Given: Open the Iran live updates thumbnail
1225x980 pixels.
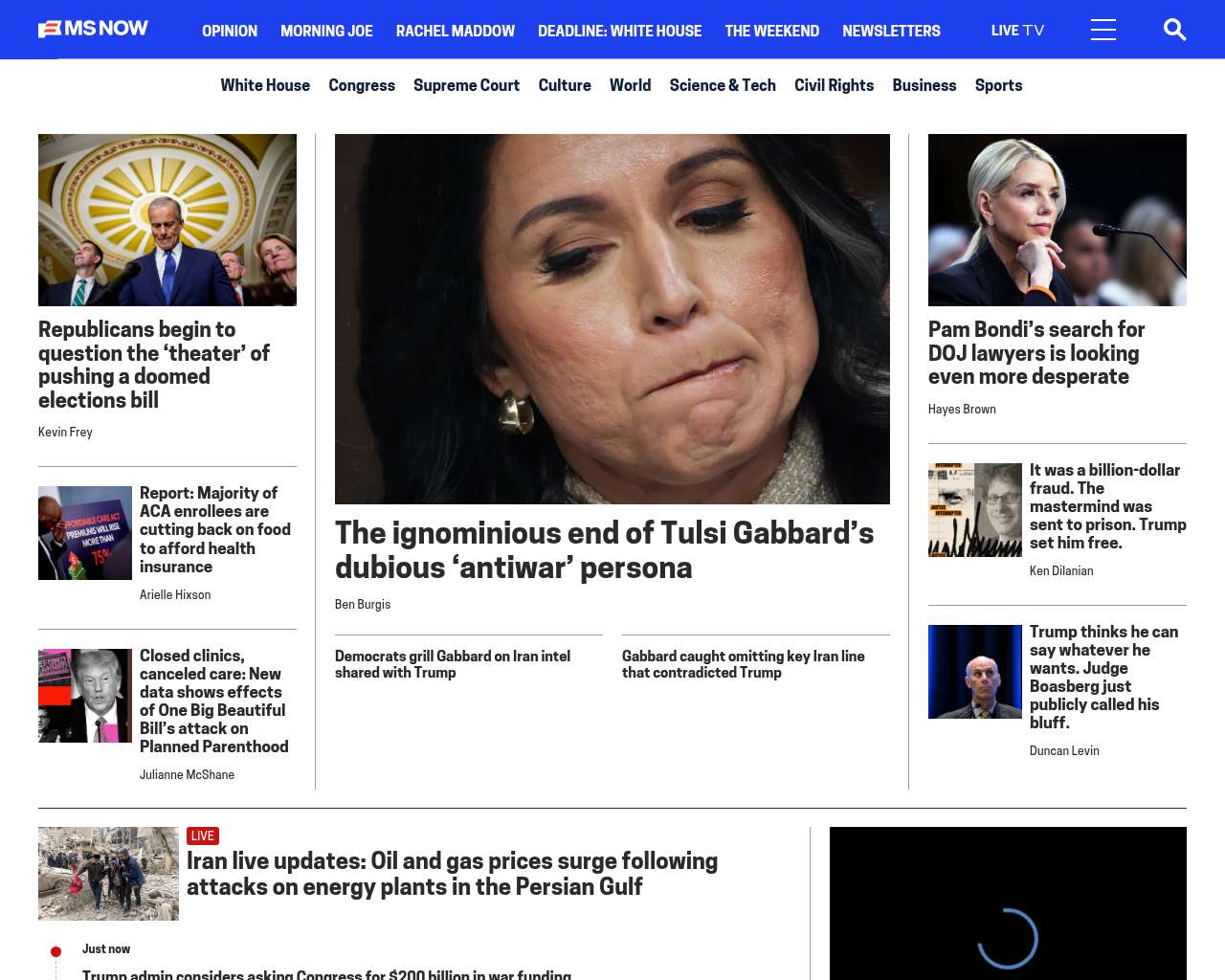Looking at the screenshot, I should tap(108, 874).
